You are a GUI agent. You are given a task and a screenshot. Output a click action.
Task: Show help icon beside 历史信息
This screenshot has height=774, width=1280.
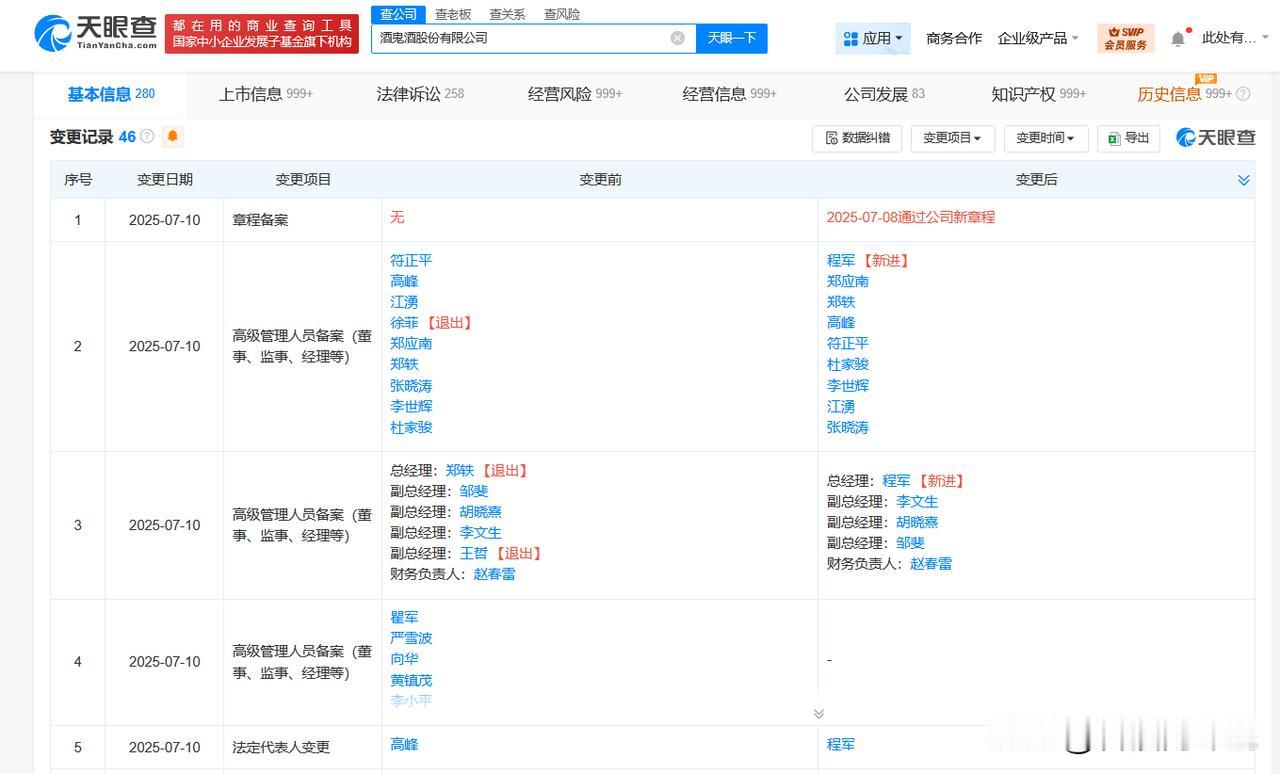(1243, 94)
